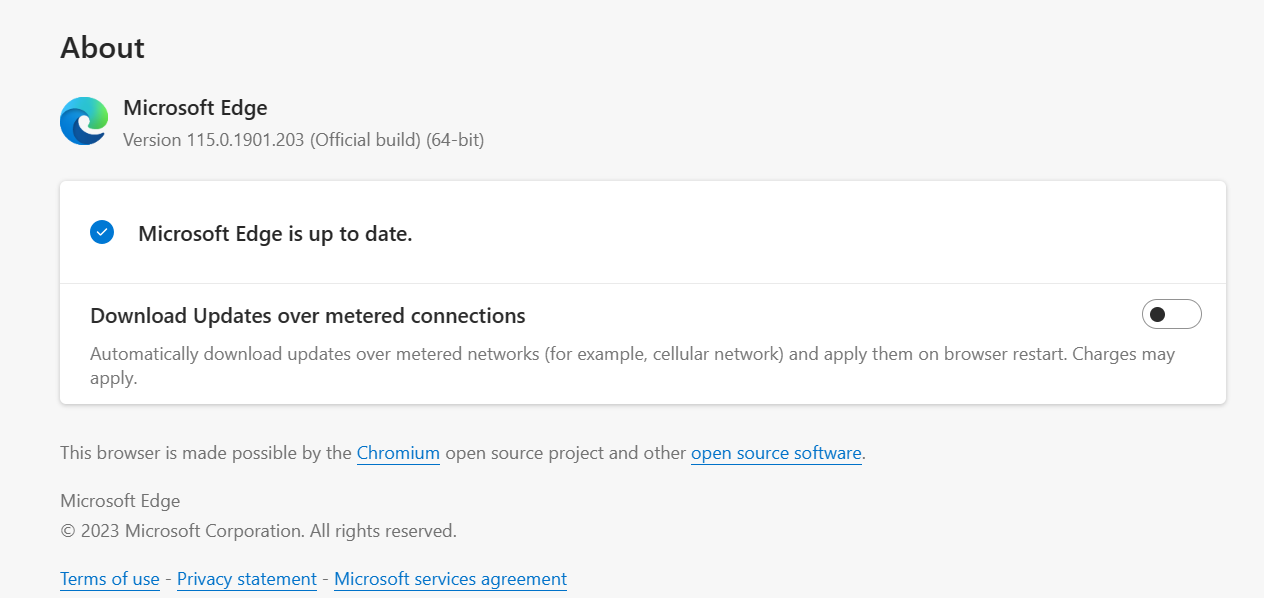Click the dark knob inside the metered toggle
Screen dimensions: 1264x598
[x=1158, y=314]
